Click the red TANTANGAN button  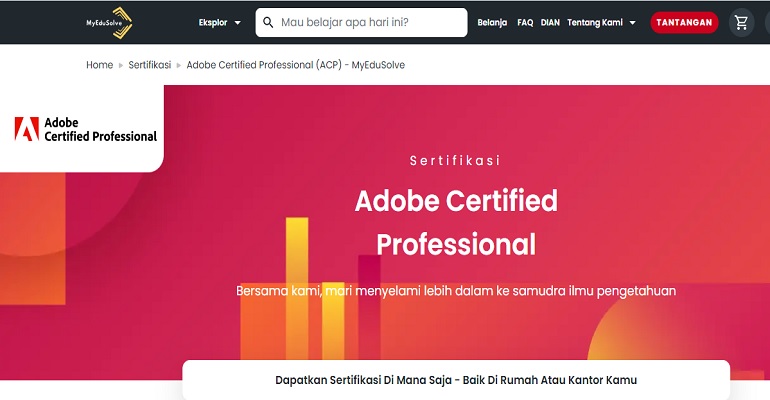click(x=684, y=23)
